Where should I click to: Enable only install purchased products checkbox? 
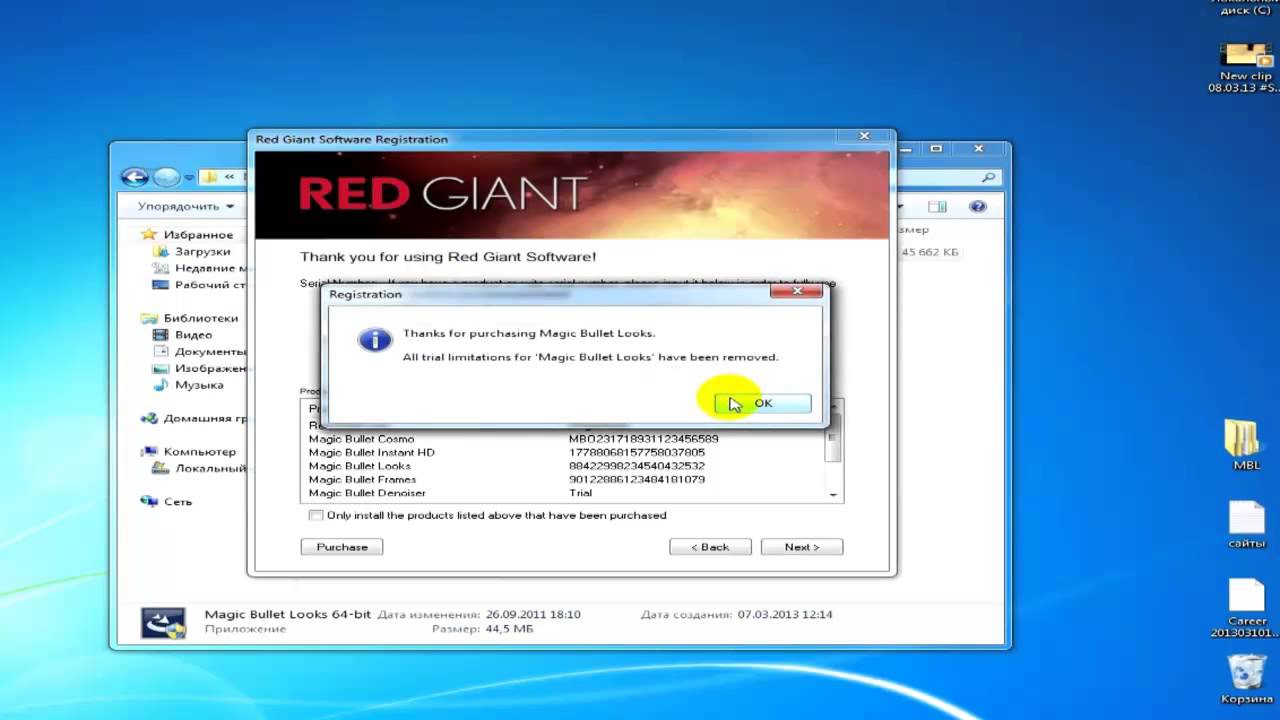(x=316, y=515)
